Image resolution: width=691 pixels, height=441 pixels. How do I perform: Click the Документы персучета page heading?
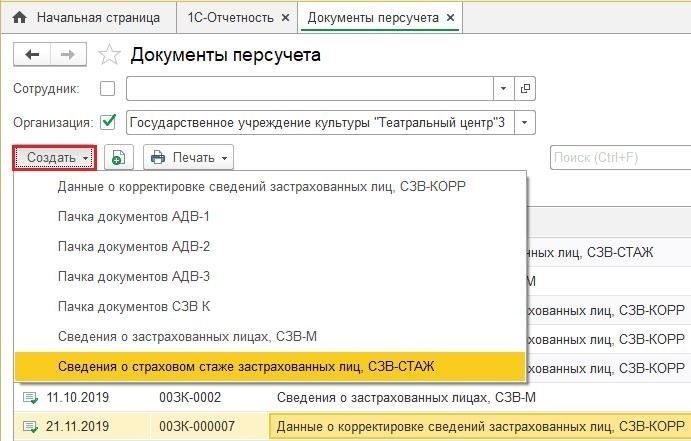click(x=226, y=55)
